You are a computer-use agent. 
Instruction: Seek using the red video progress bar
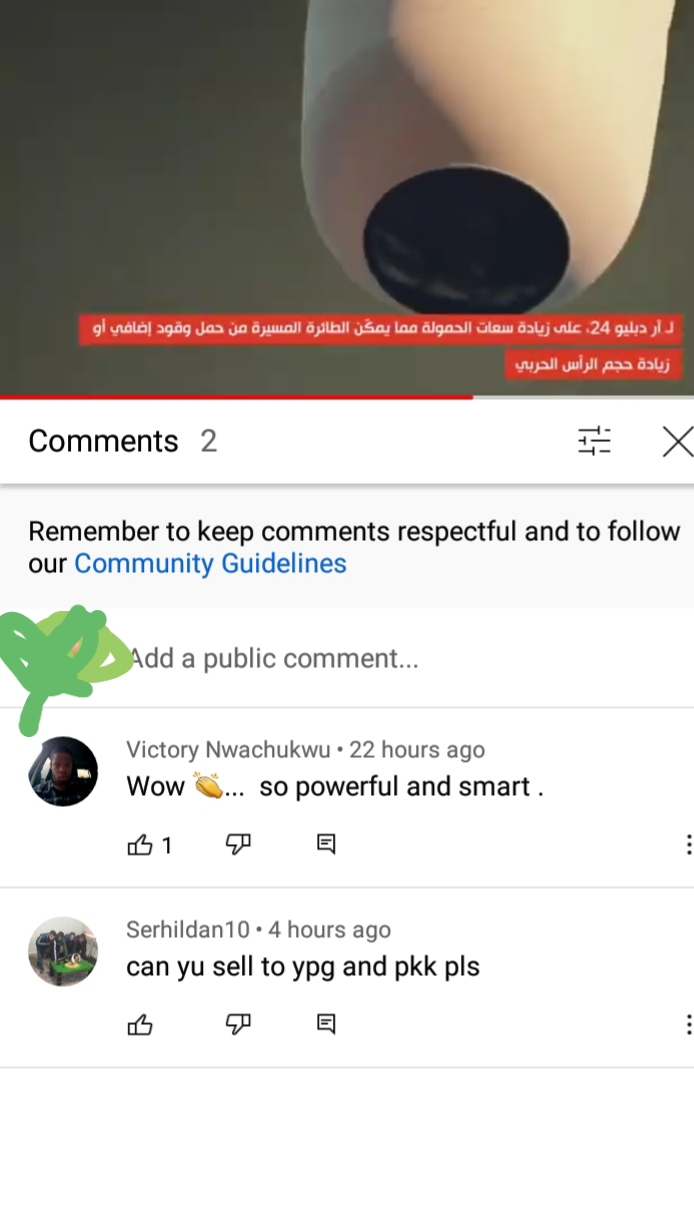[347, 397]
